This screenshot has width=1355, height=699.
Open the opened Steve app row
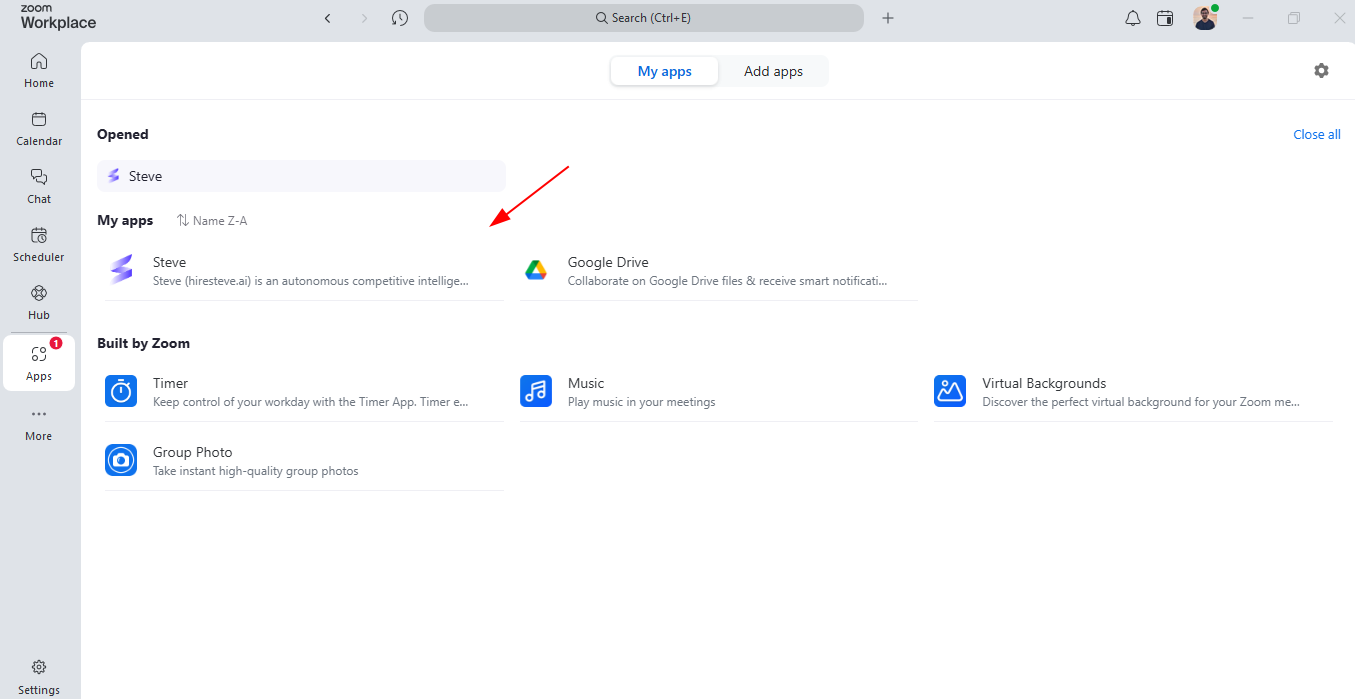pyautogui.click(x=301, y=176)
